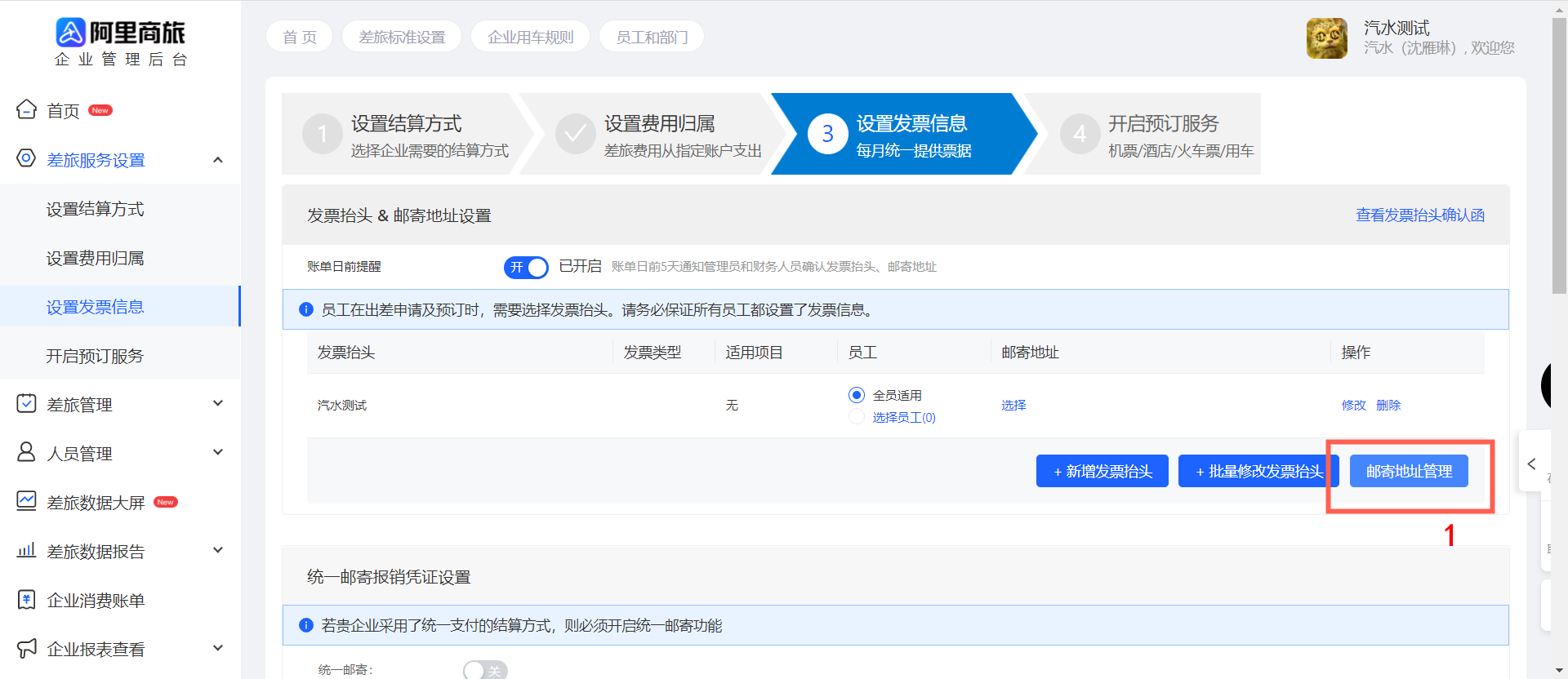Screen dimensions: 1568x679
Task: Click the 邮寄地址 column header
Action: tap(1030, 352)
